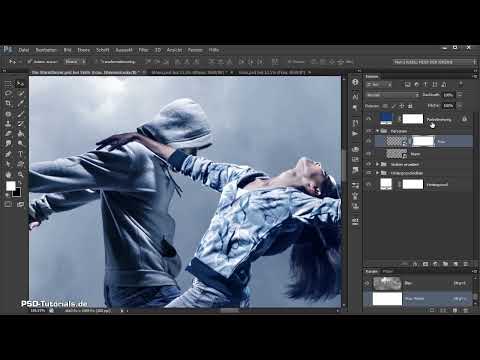Select the Type tool
Viewport: 480px width, 360px height.
[x=20, y=154]
